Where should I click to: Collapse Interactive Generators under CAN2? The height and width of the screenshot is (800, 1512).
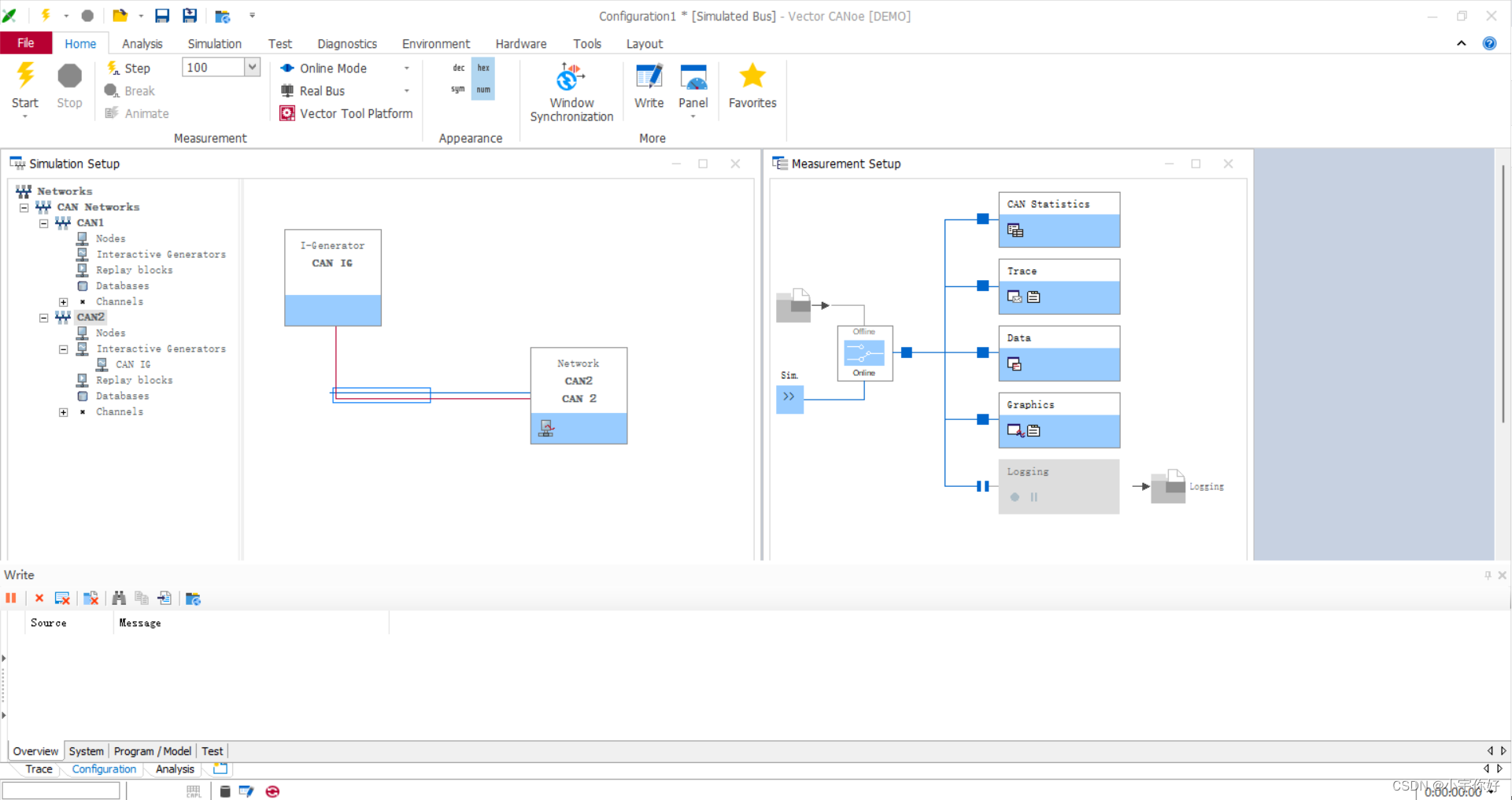64,349
